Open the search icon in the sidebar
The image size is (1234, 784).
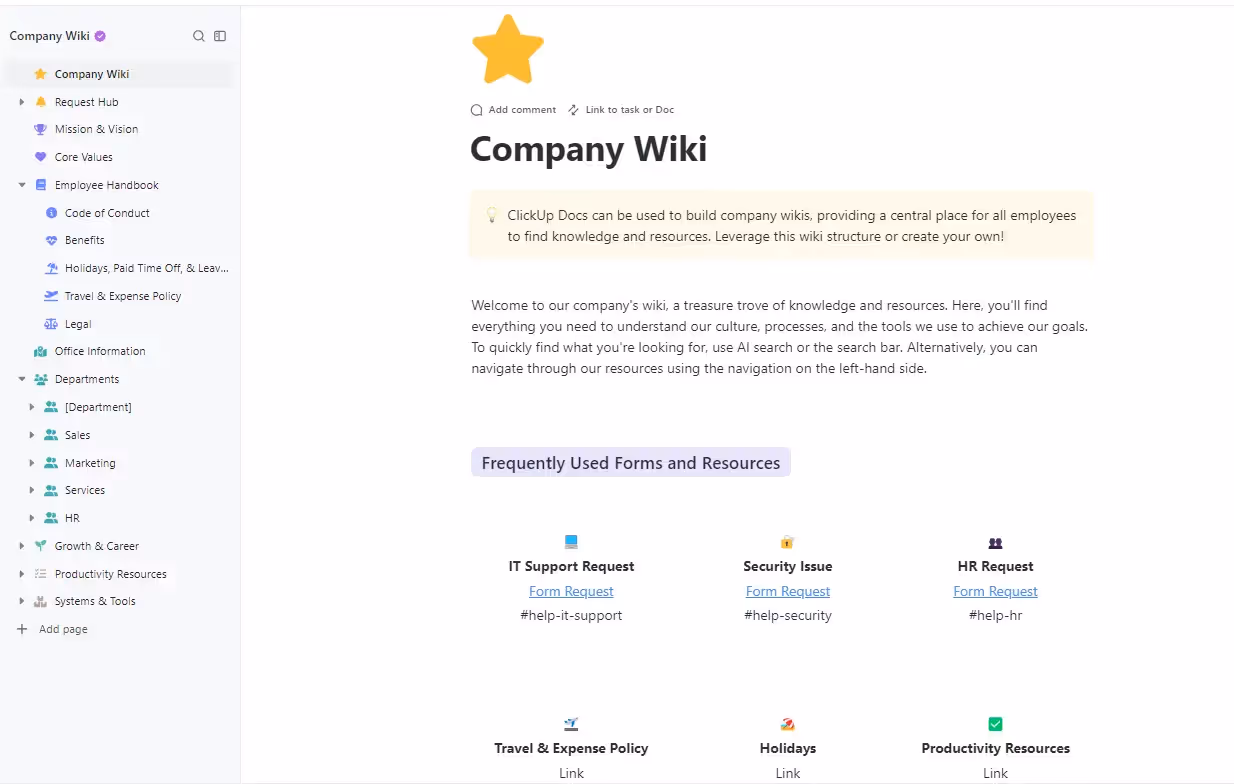pyautogui.click(x=199, y=35)
